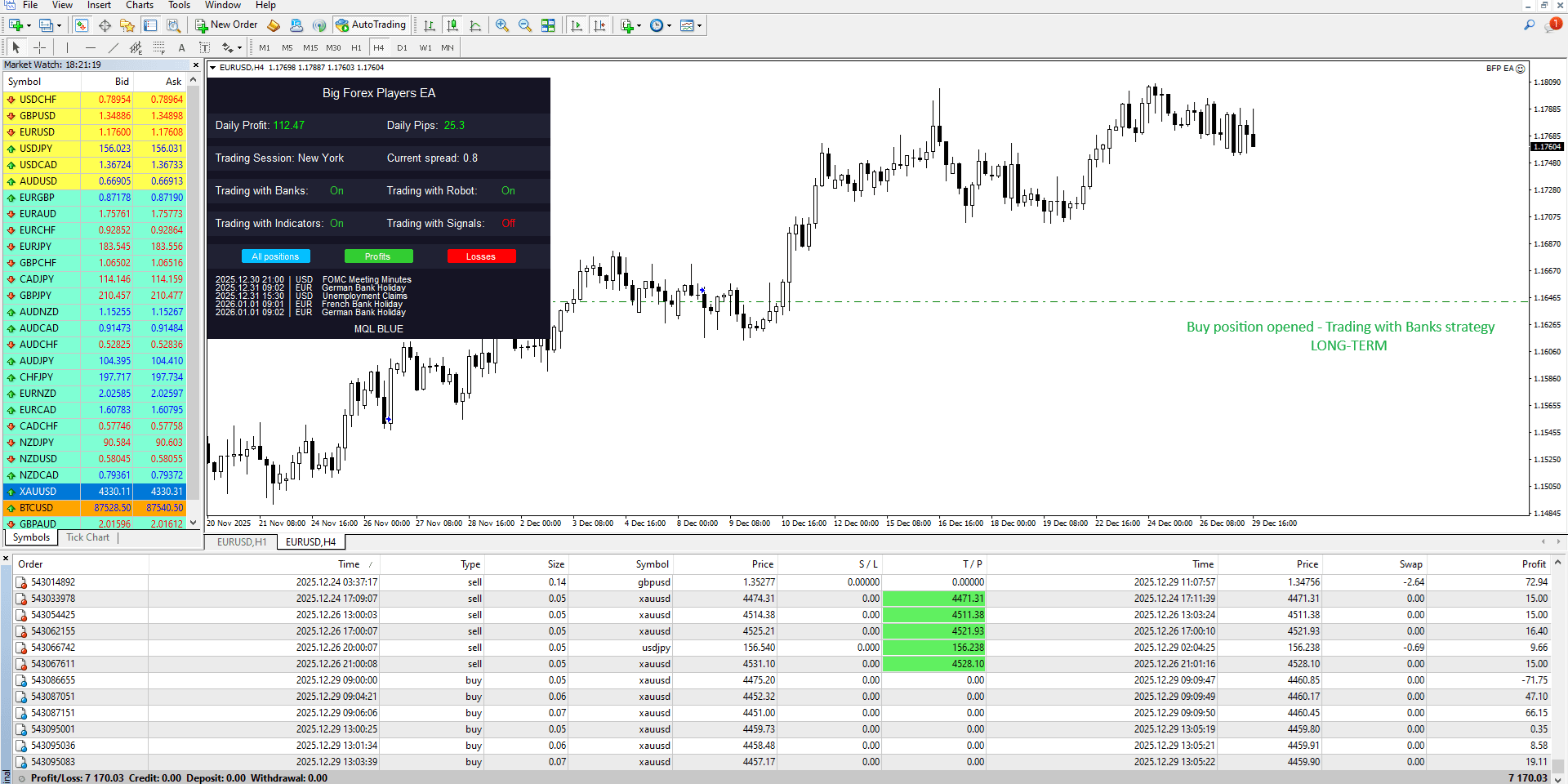1568x784 pixels.
Task: Select the Crosshair tool
Action: point(39,47)
